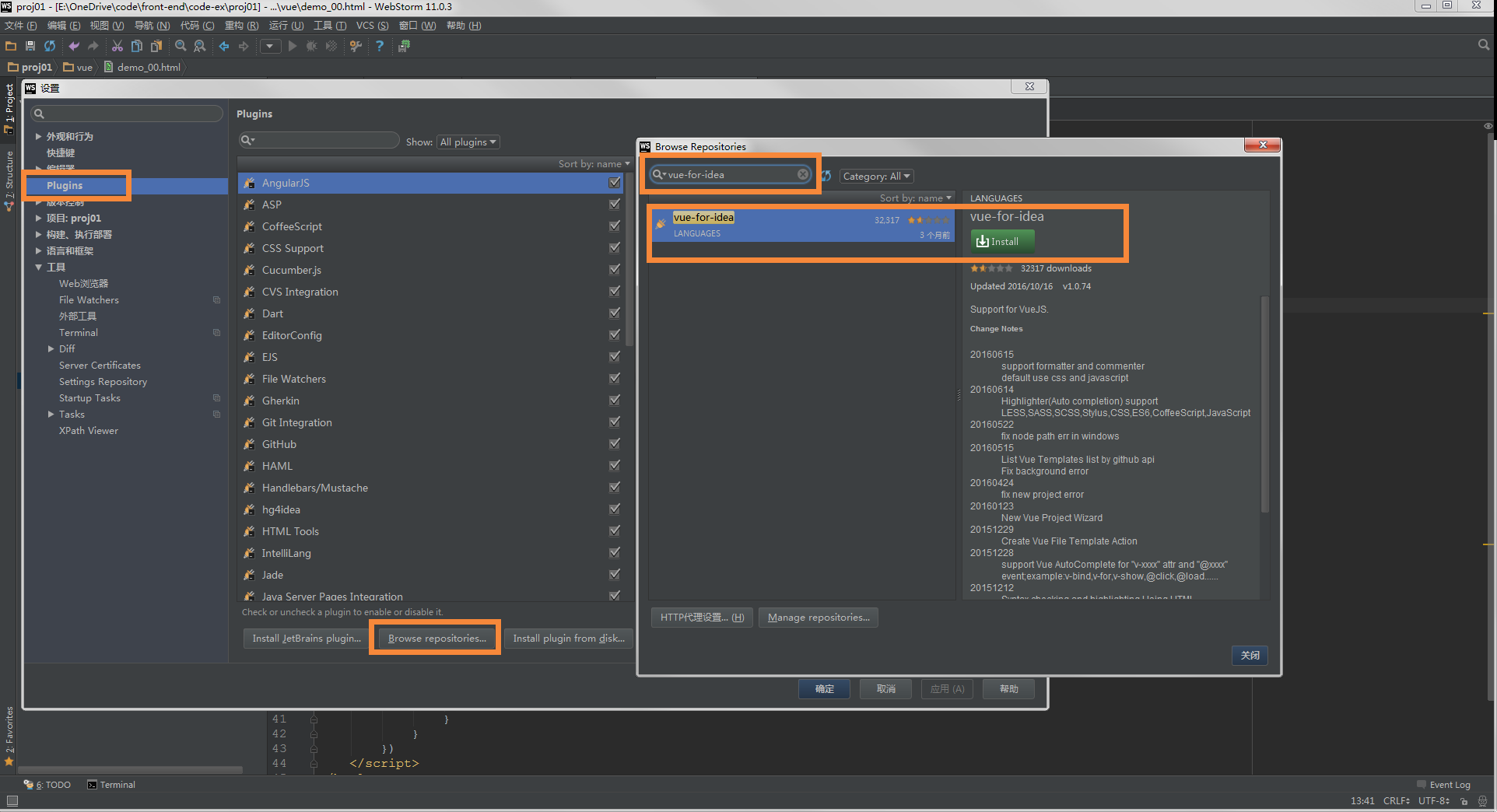Click the HTTP代理设置 button
This screenshot has width=1497, height=812.
[x=702, y=618]
